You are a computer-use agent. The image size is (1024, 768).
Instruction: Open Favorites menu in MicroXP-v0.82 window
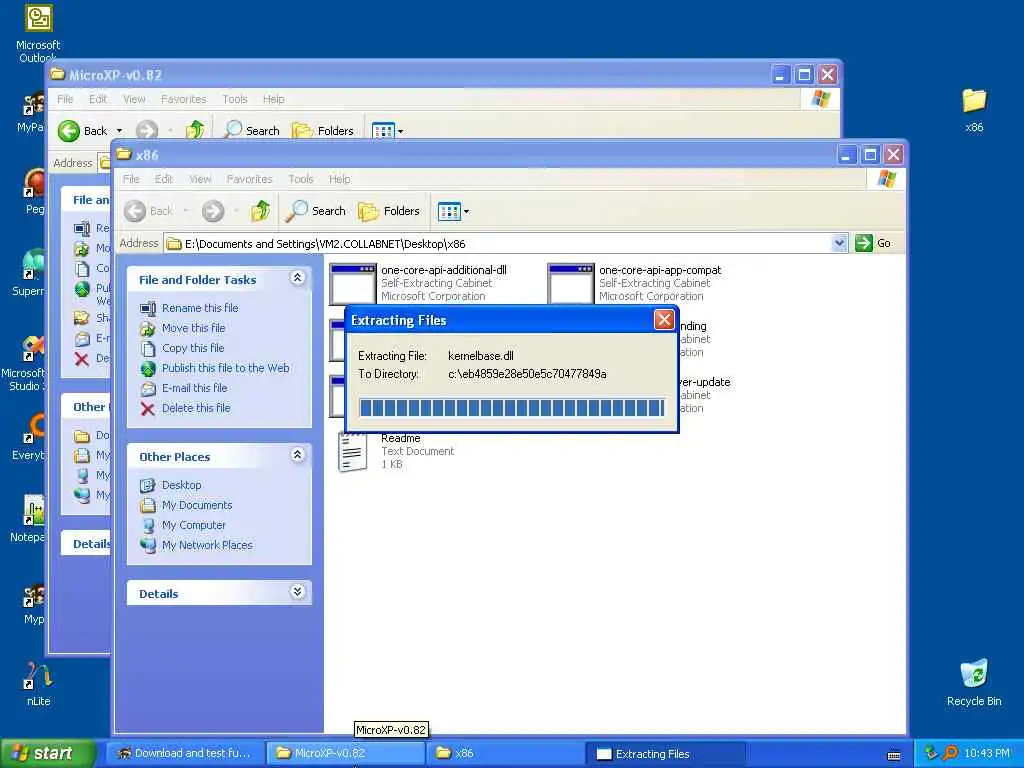click(x=184, y=99)
